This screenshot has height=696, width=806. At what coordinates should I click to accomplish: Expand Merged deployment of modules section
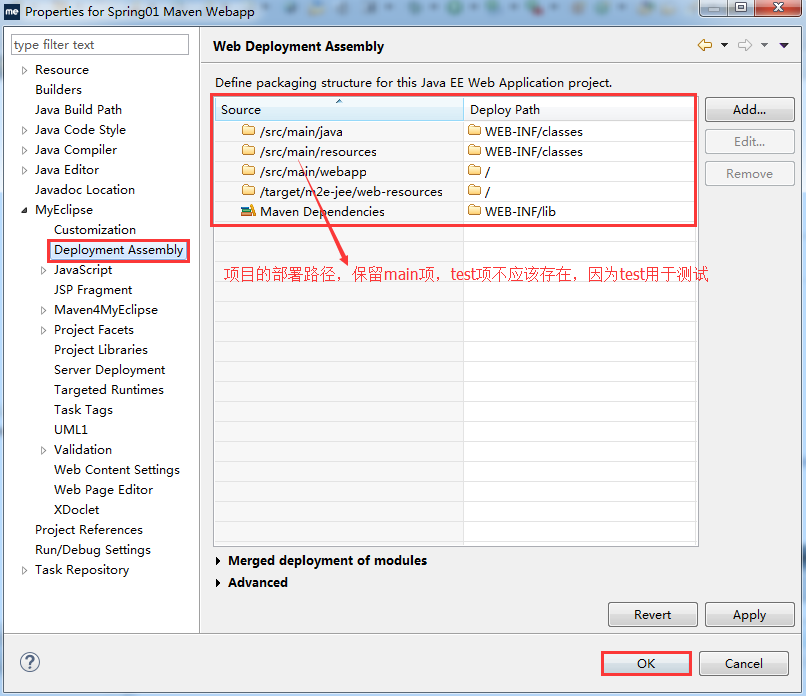pos(218,561)
